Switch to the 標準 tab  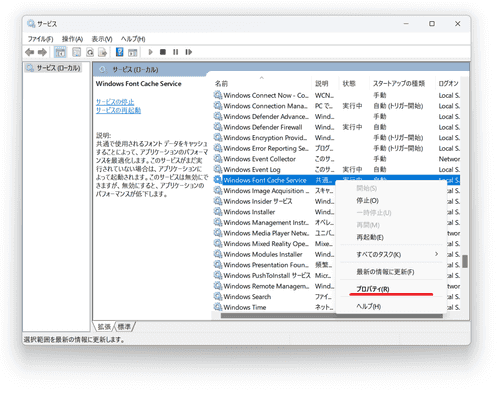(124, 327)
